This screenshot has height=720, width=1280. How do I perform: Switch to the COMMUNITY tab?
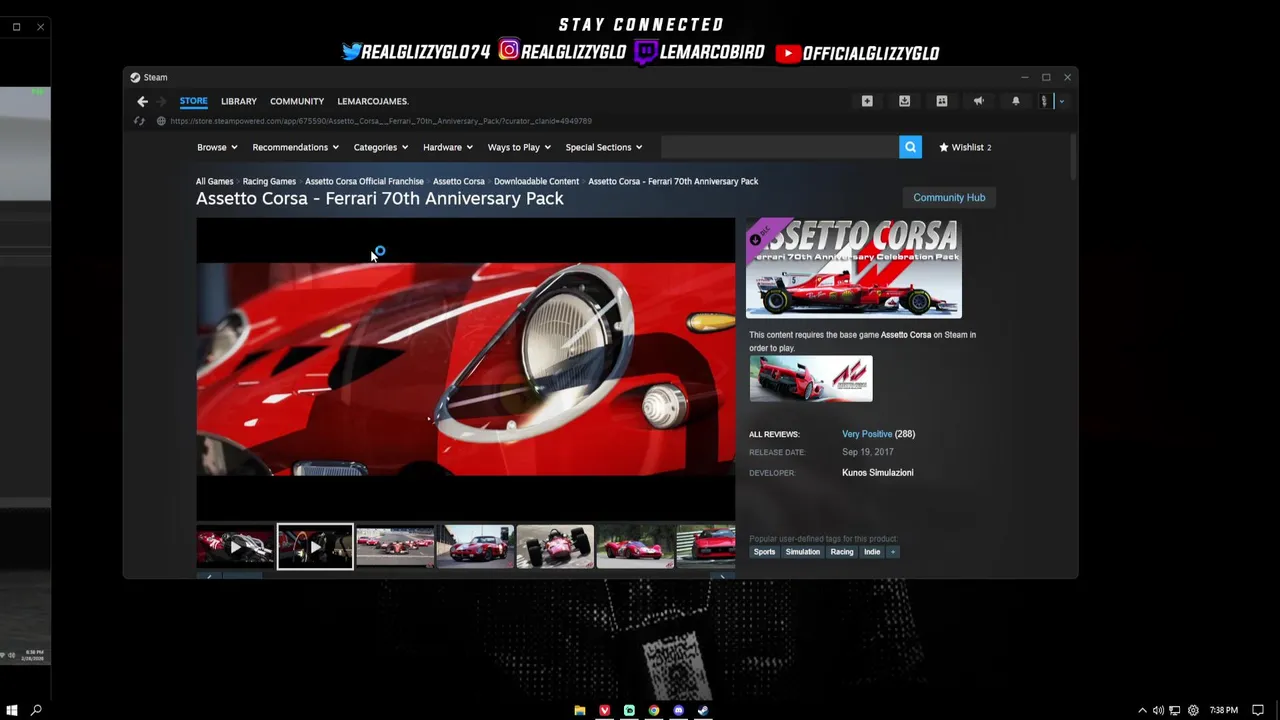297,101
